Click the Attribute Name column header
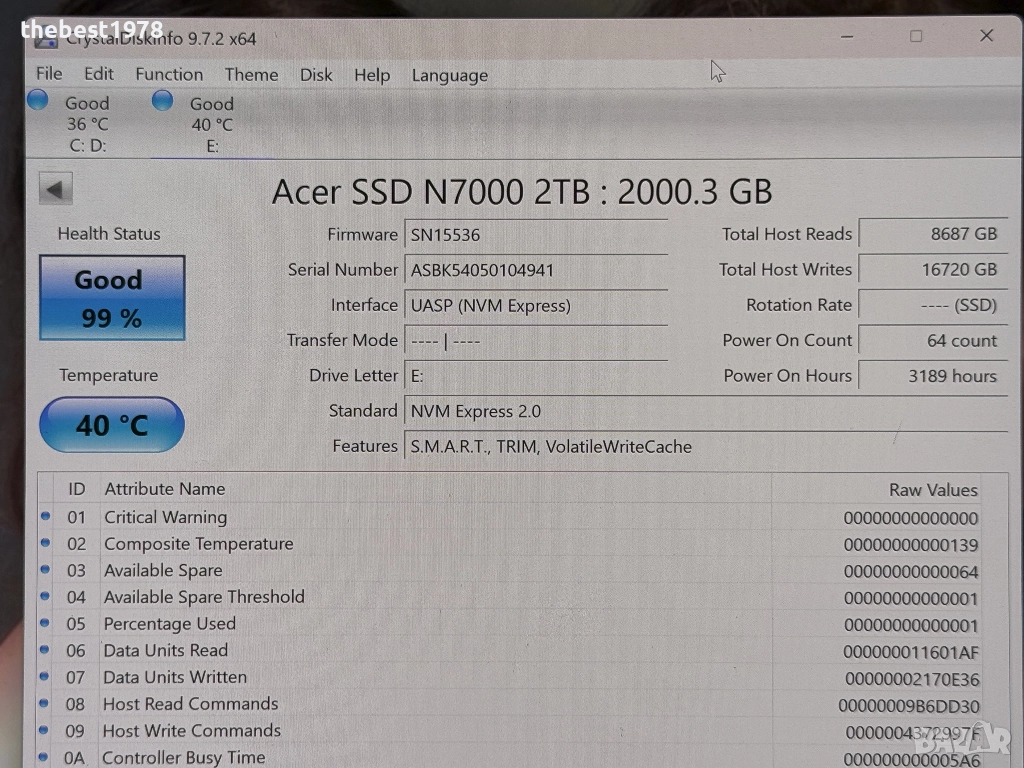1024x768 pixels. click(x=165, y=489)
